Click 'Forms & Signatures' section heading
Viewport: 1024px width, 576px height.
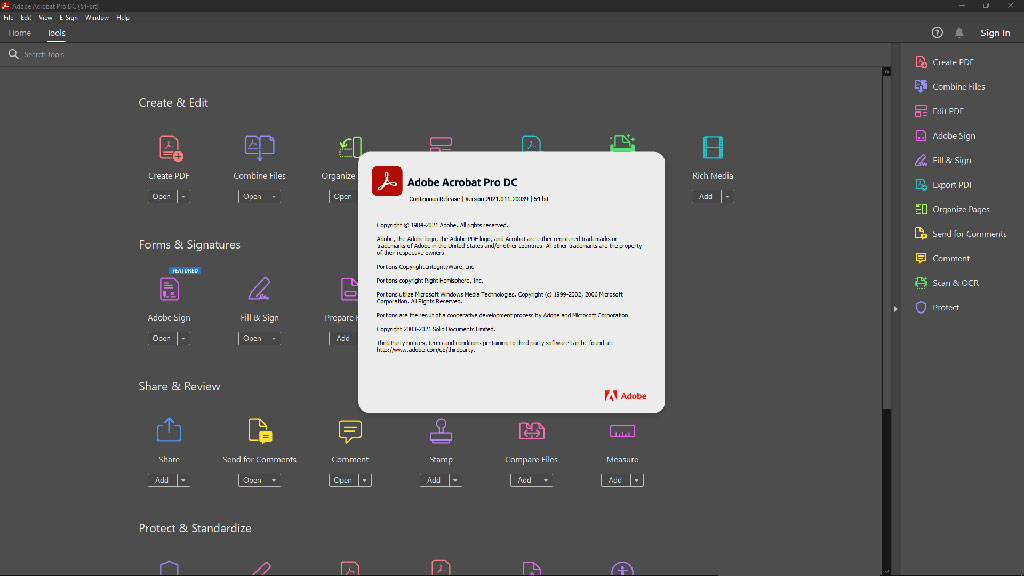click(189, 245)
